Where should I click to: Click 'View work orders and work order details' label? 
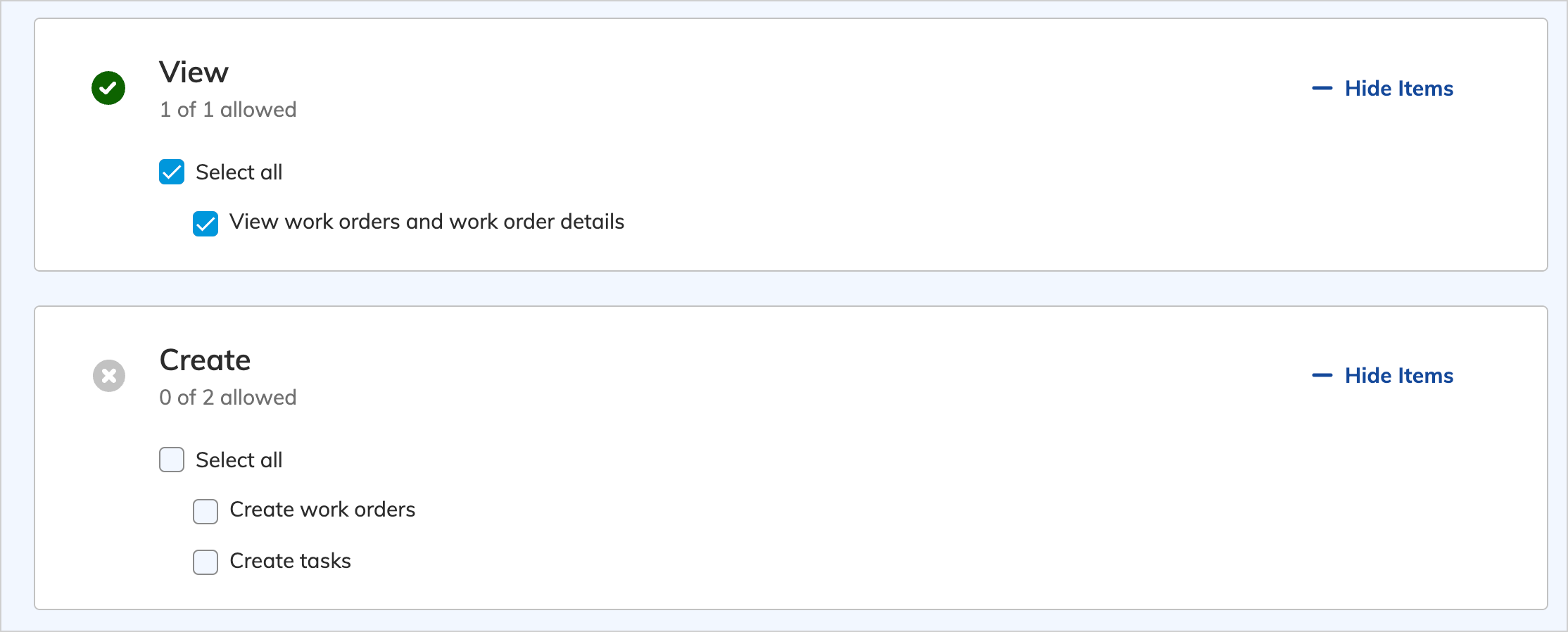pyautogui.click(x=426, y=222)
